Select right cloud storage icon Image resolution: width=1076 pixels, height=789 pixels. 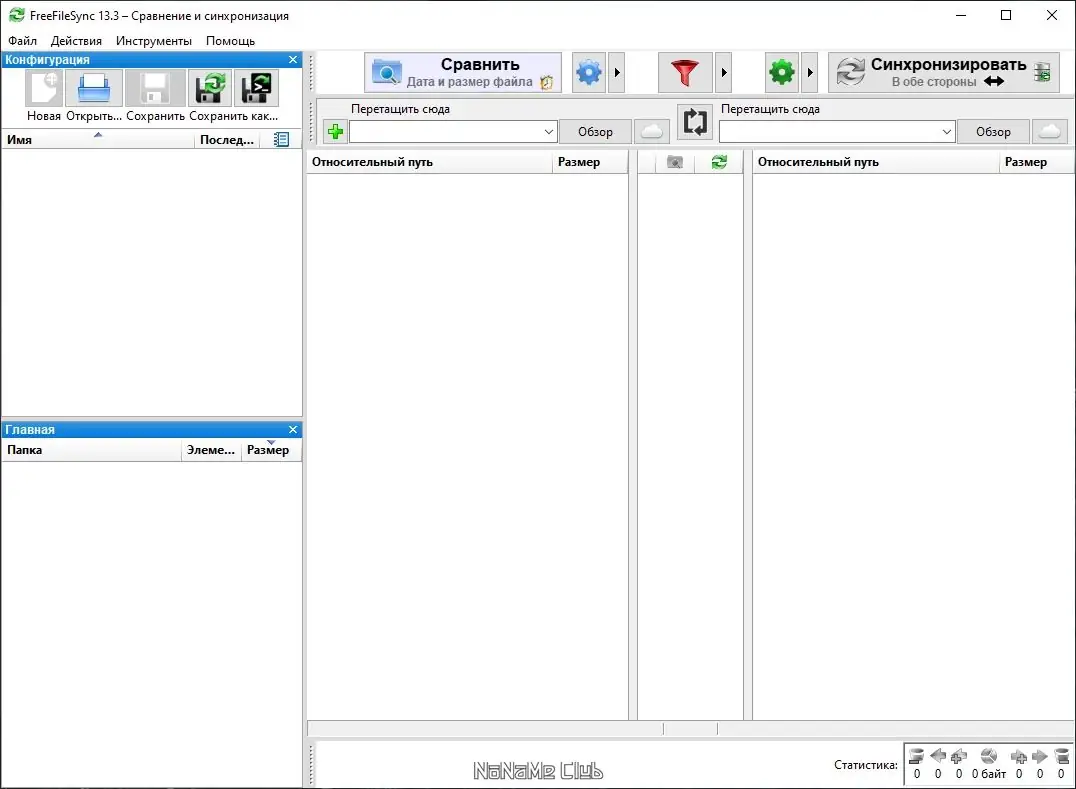[x=1050, y=131]
